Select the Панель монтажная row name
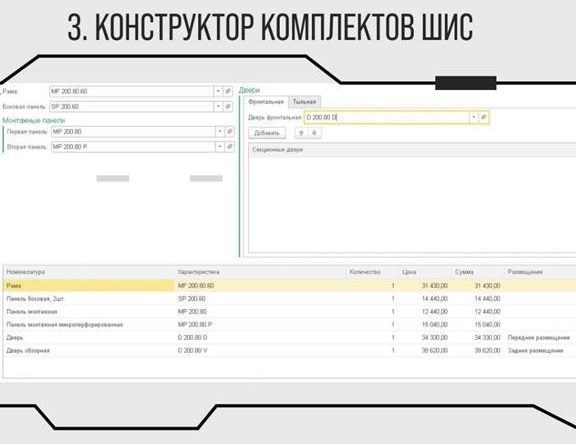 [x=32, y=312]
